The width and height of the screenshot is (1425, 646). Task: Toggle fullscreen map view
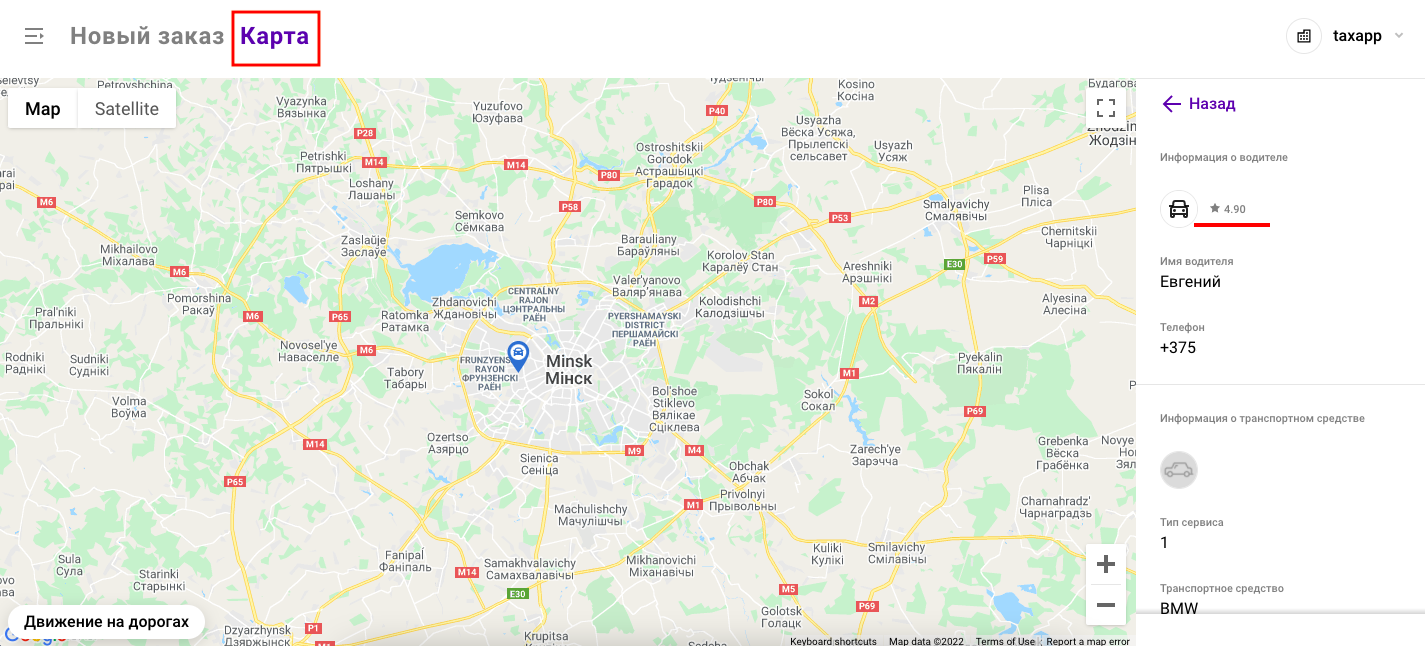1106,107
